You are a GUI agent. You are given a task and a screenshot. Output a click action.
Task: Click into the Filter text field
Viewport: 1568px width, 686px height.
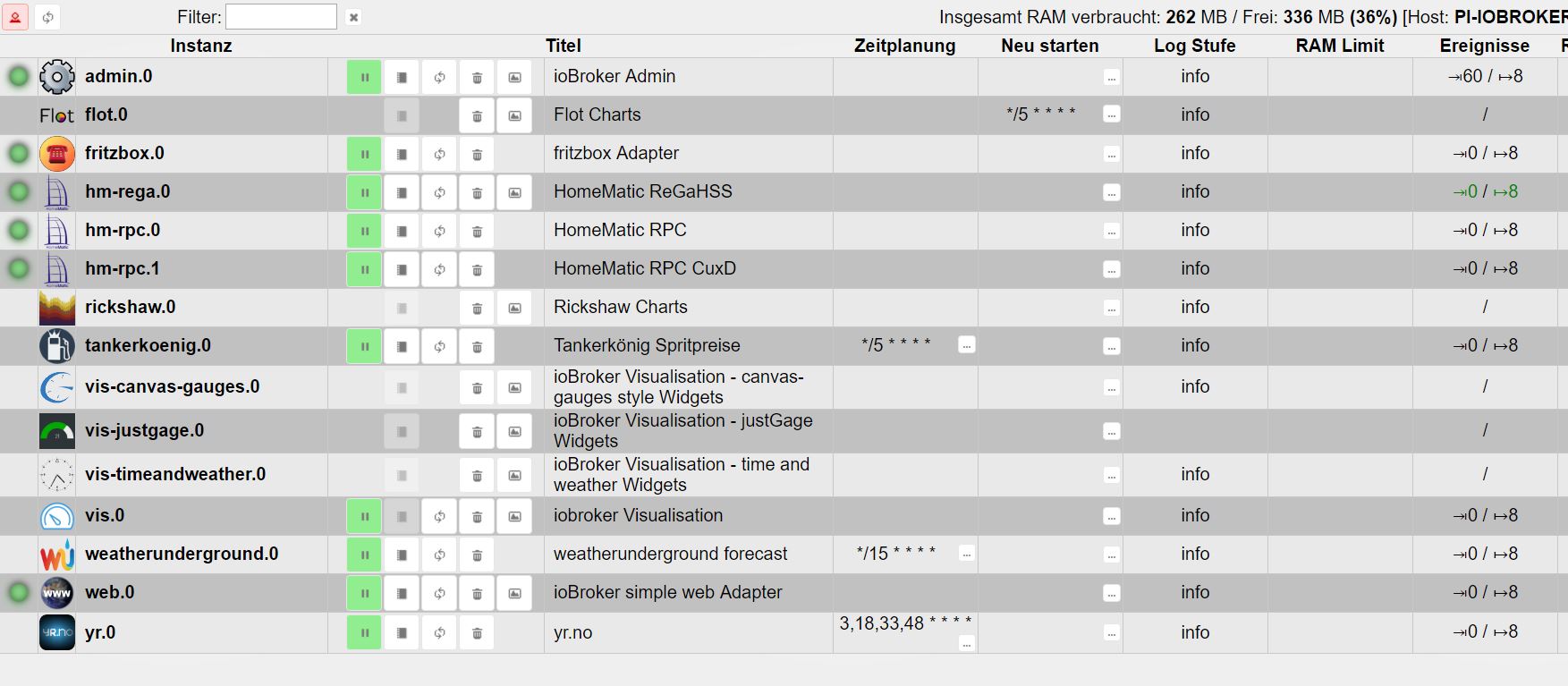(x=281, y=17)
